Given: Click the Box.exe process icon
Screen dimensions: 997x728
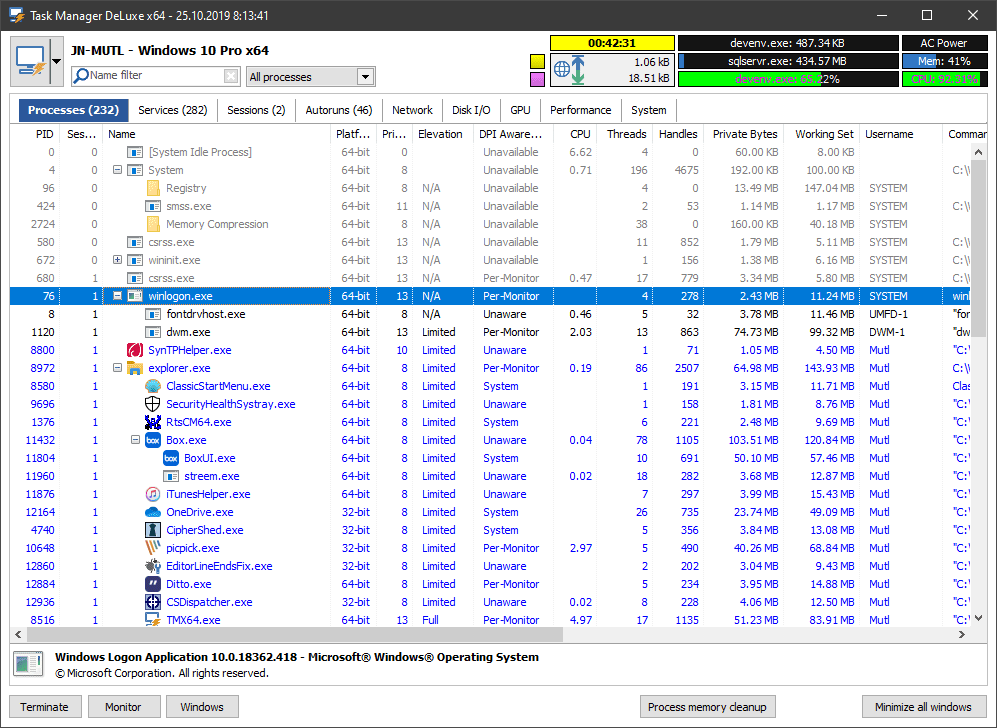Looking at the screenshot, I should 151,440.
